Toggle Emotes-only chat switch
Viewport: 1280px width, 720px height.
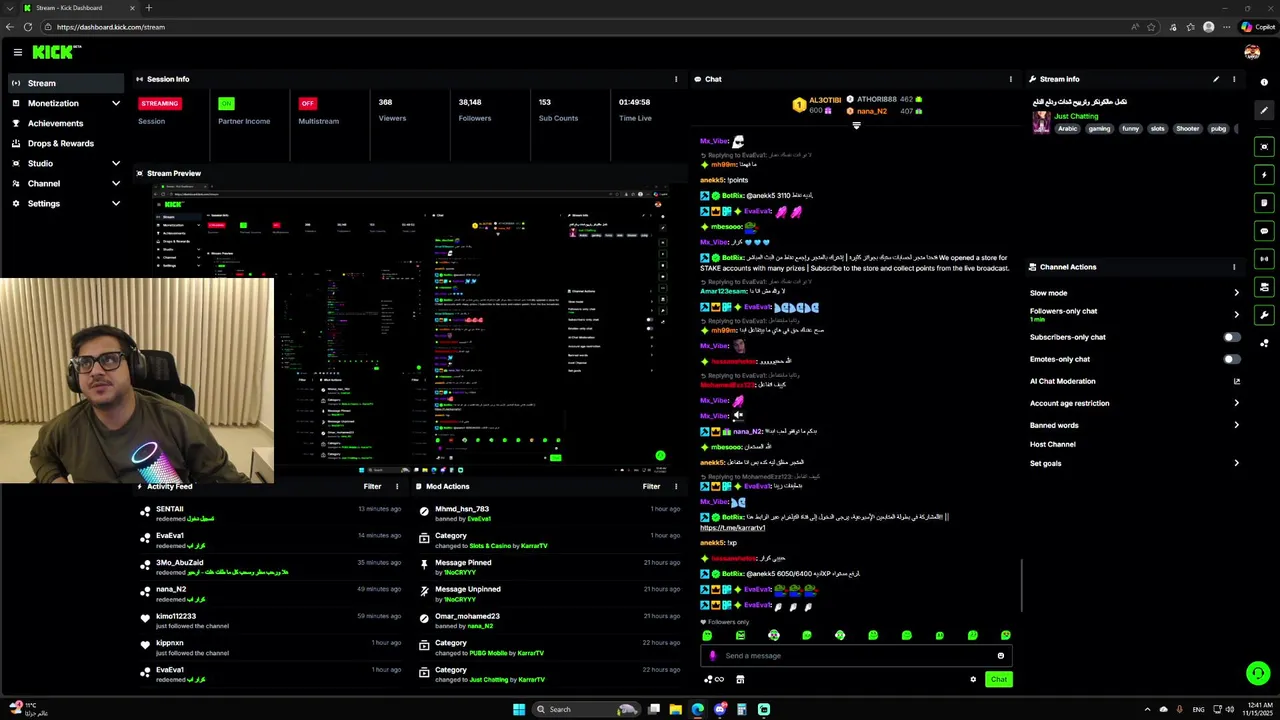click(x=1232, y=359)
